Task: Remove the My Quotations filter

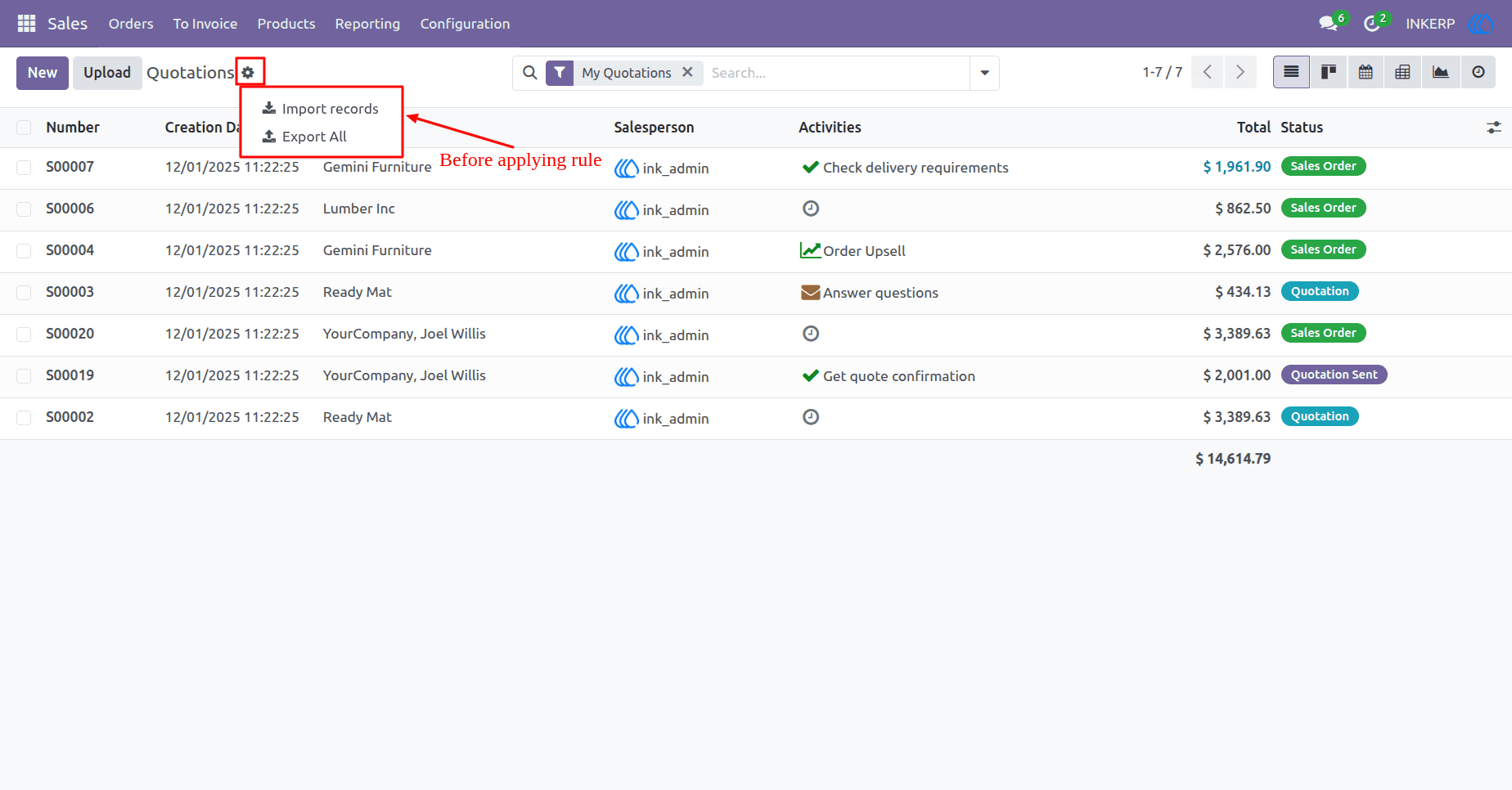Action: 687,72
